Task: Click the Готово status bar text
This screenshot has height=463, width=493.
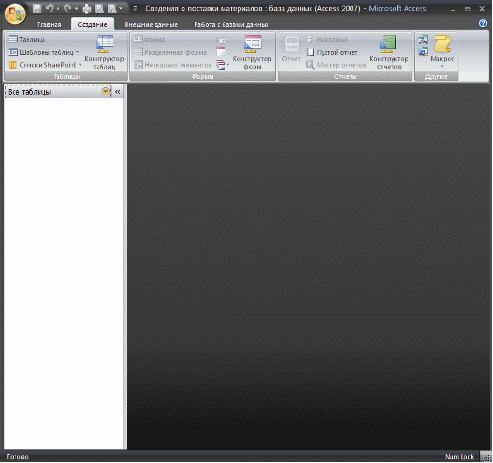Action: (x=18, y=457)
